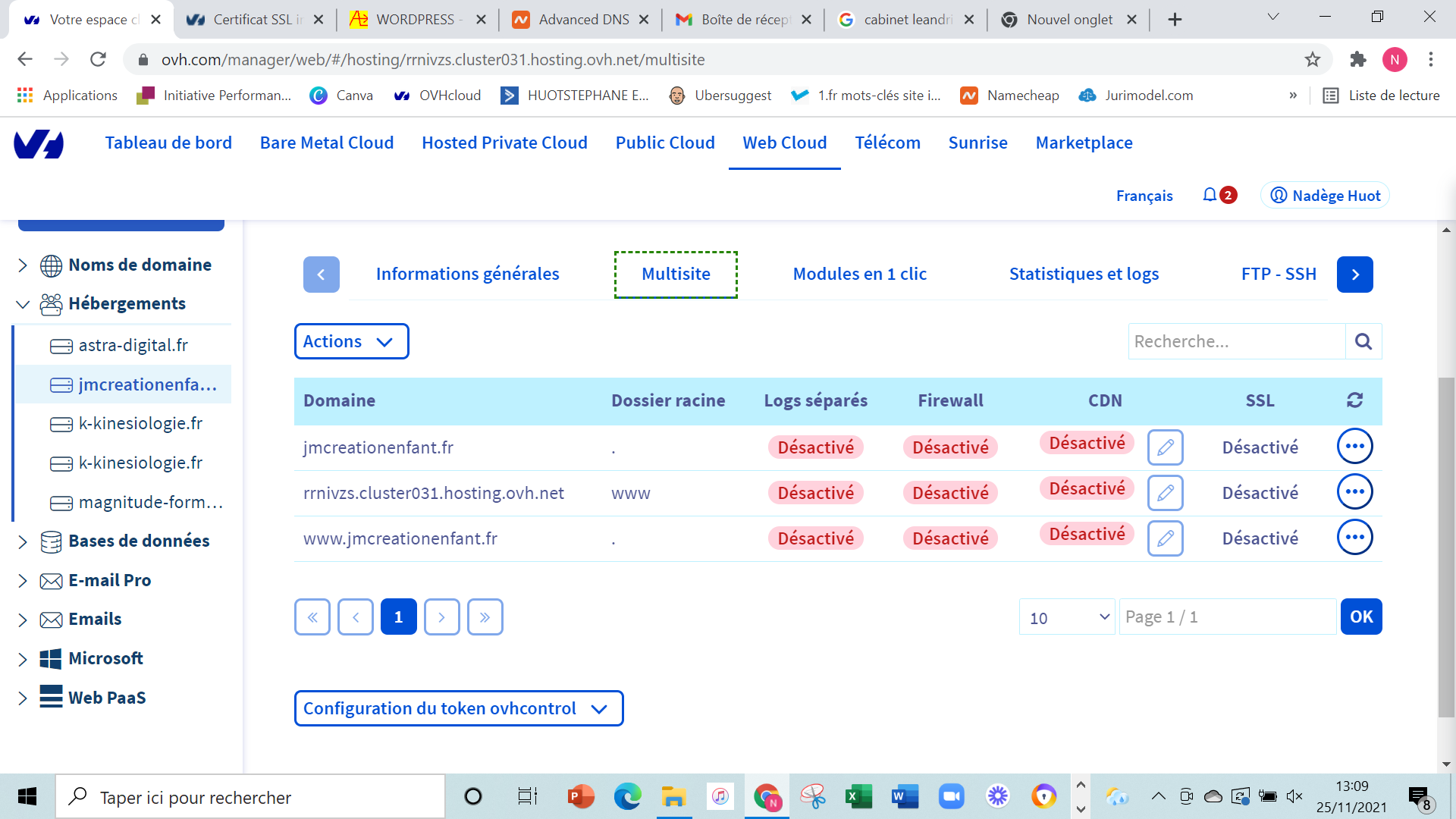Open the Public Cloud menu
The width and height of the screenshot is (1456, 819).
coord(664,143)
